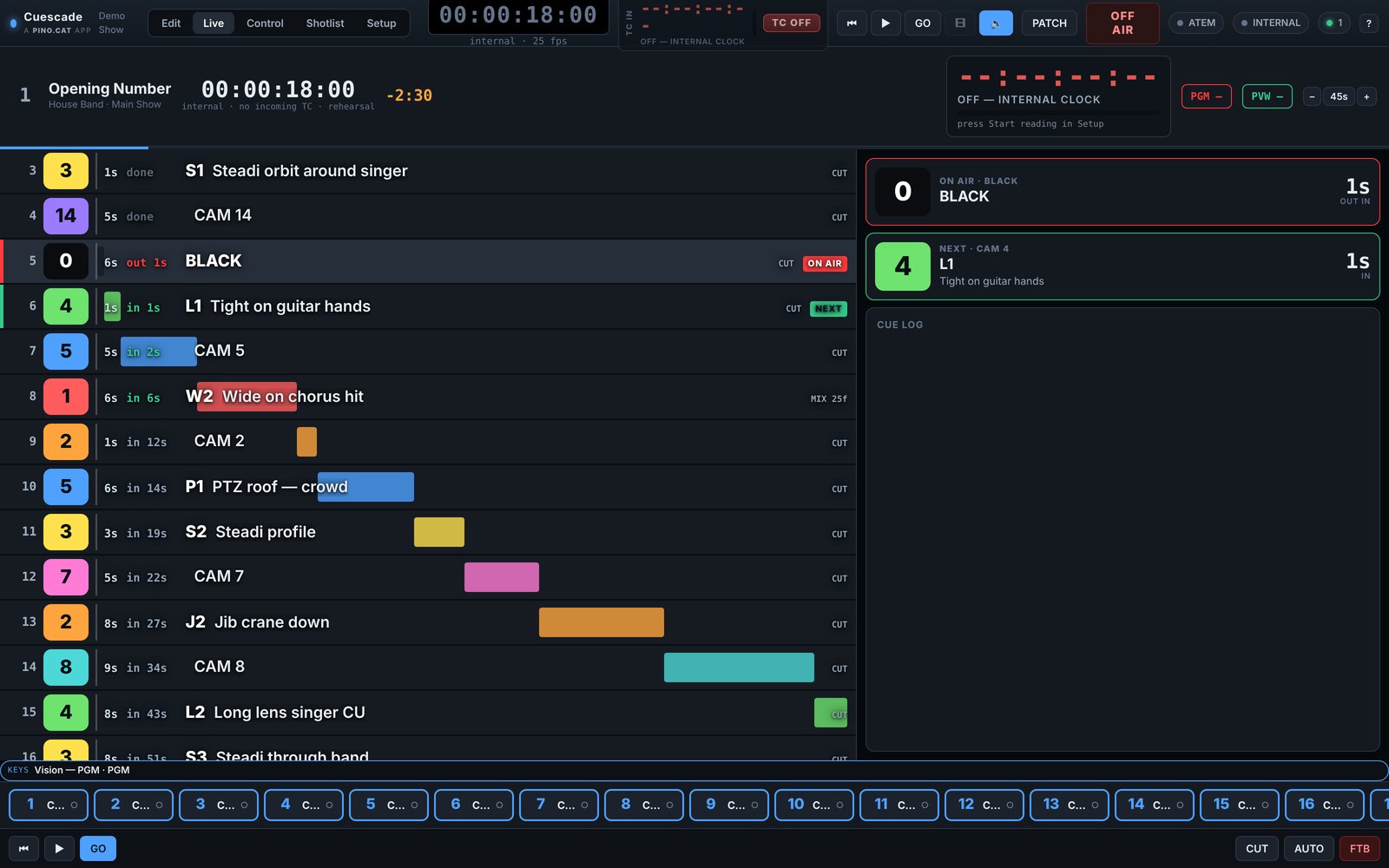1389x868 pixels.
Task: Click the teal CAM 8 timeline block
Action: (x=739, y=667)
